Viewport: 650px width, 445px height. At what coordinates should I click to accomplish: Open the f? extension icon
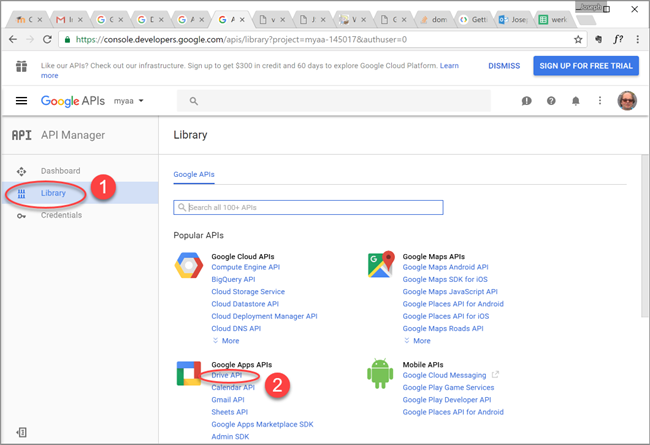tap(618, 39)
